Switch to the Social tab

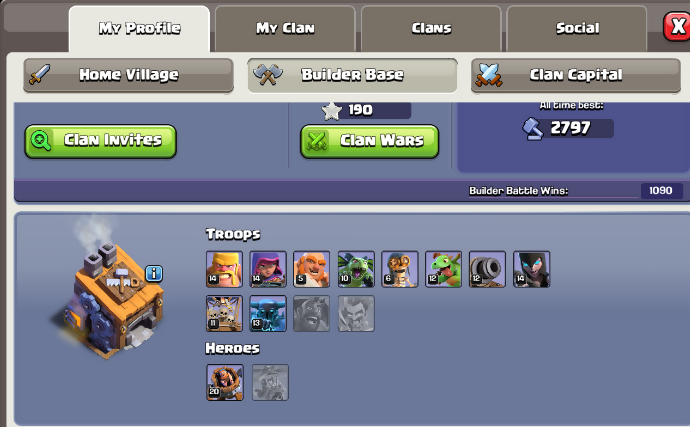pyautogui.click(x=577, y=29)
